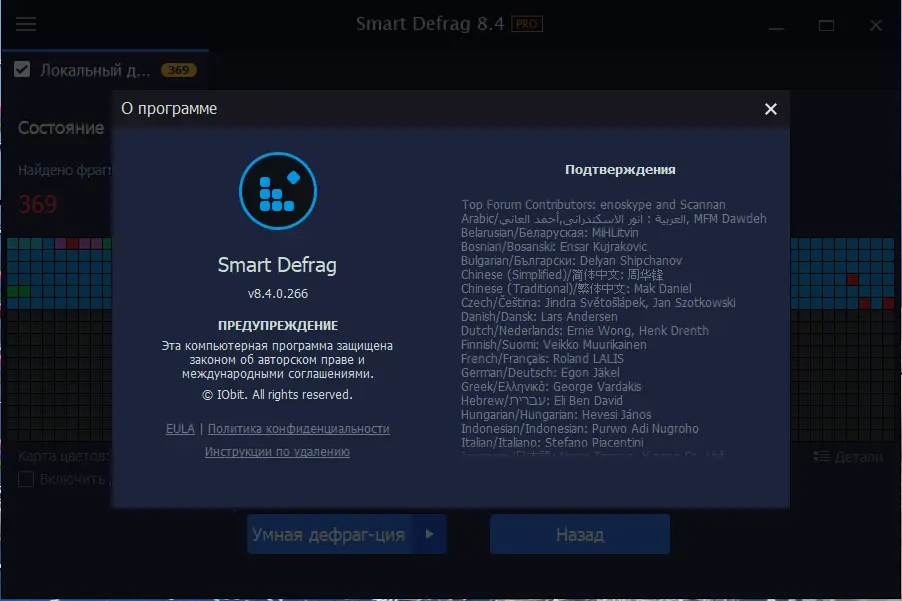902x601 pixels.
Task: Click the red 369 fragment count
Action: (x=38, y=204)
